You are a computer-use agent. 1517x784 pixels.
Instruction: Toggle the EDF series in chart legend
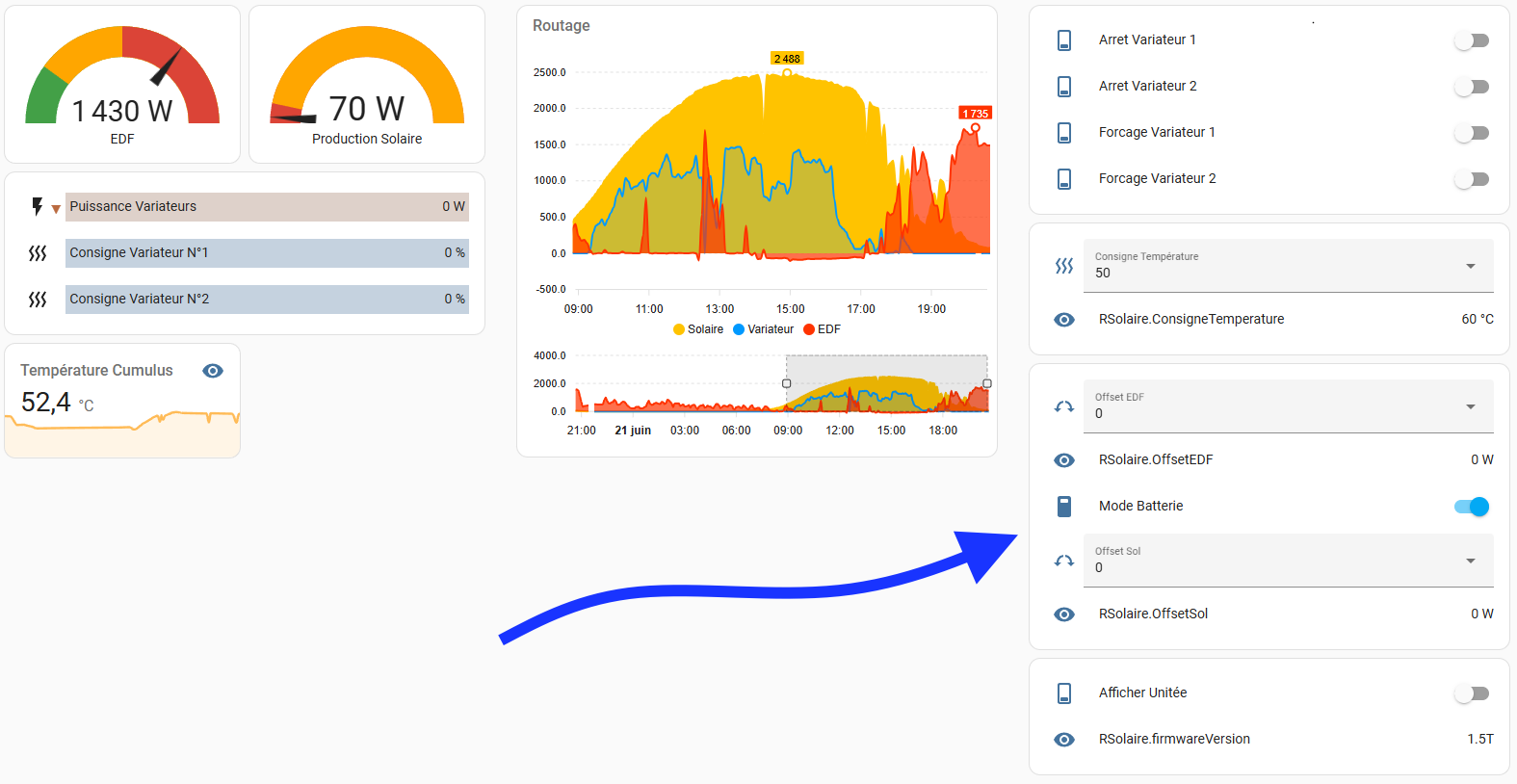tap(823, 329)
